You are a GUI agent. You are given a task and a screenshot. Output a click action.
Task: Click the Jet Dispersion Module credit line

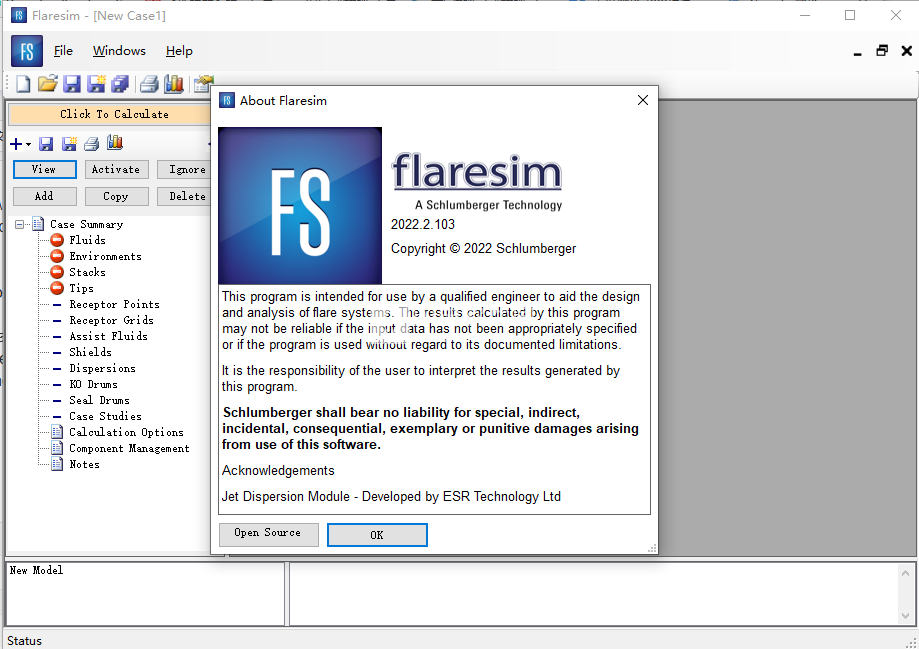[391, 497]
